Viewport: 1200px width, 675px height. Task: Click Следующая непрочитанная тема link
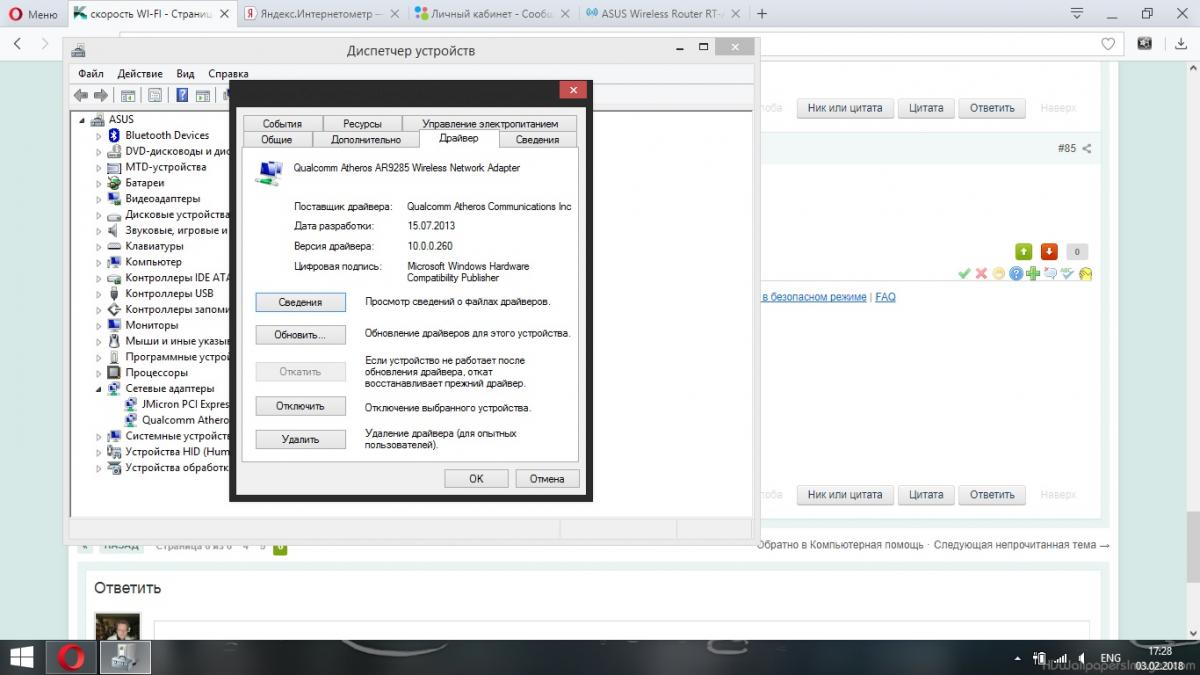click(x=1021, y=545)
